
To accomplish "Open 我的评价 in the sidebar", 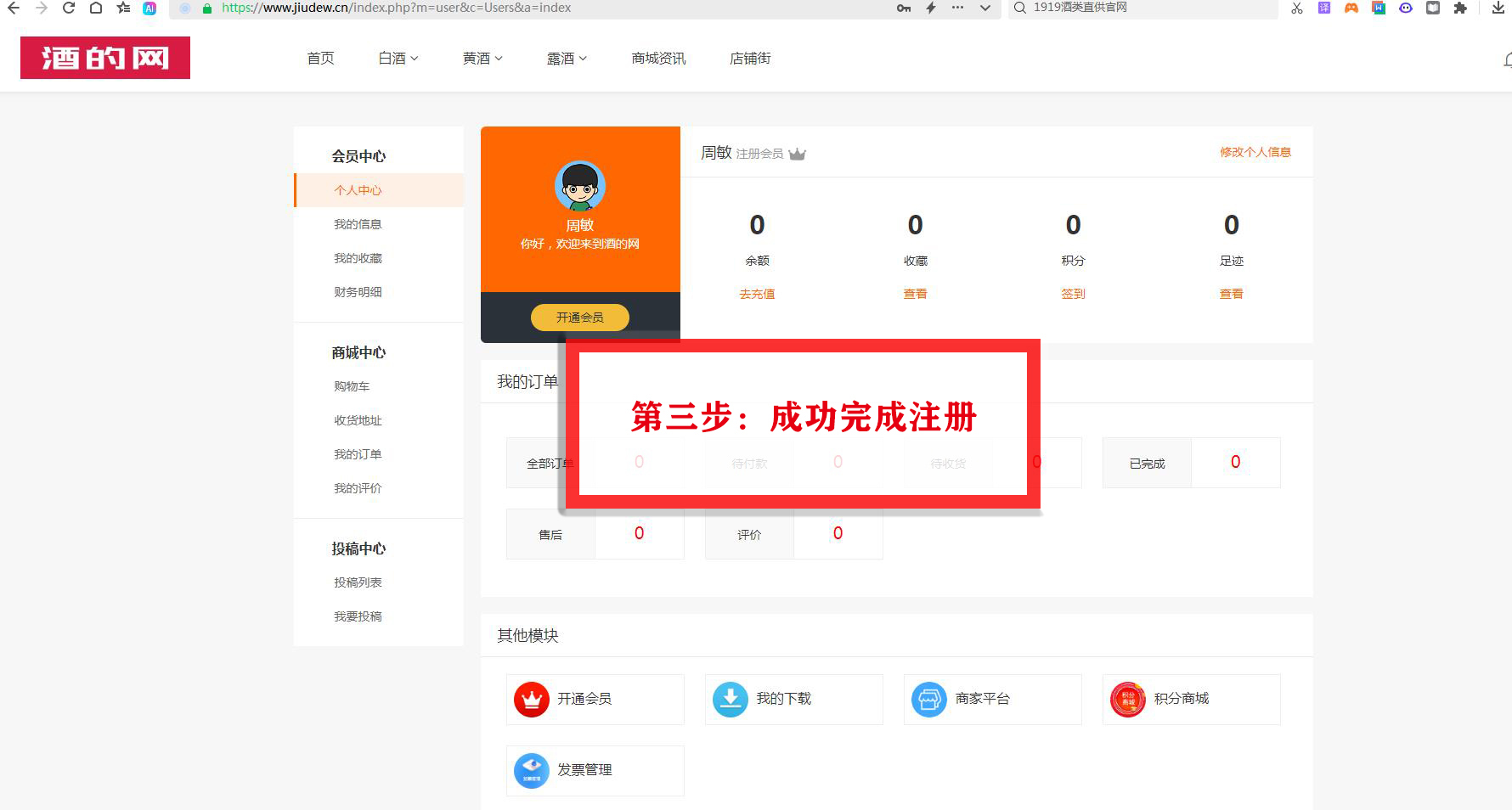I will click(x=358, y=488).
